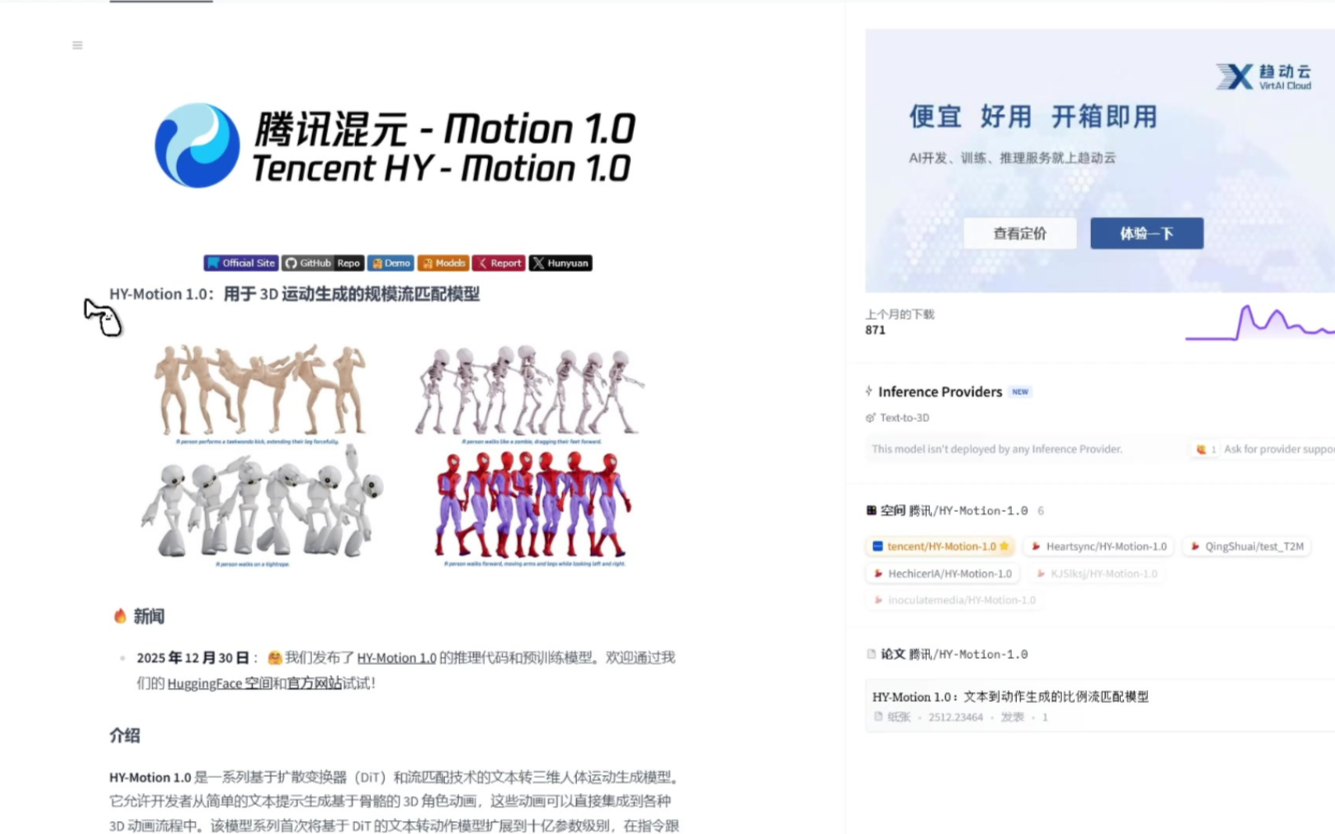Image resolution: width=1335 pixels, height=834 pixels.
Task: Follow the HuggingFace 空间 link in news
Action: pyautogui.click(x=219, y=684)
